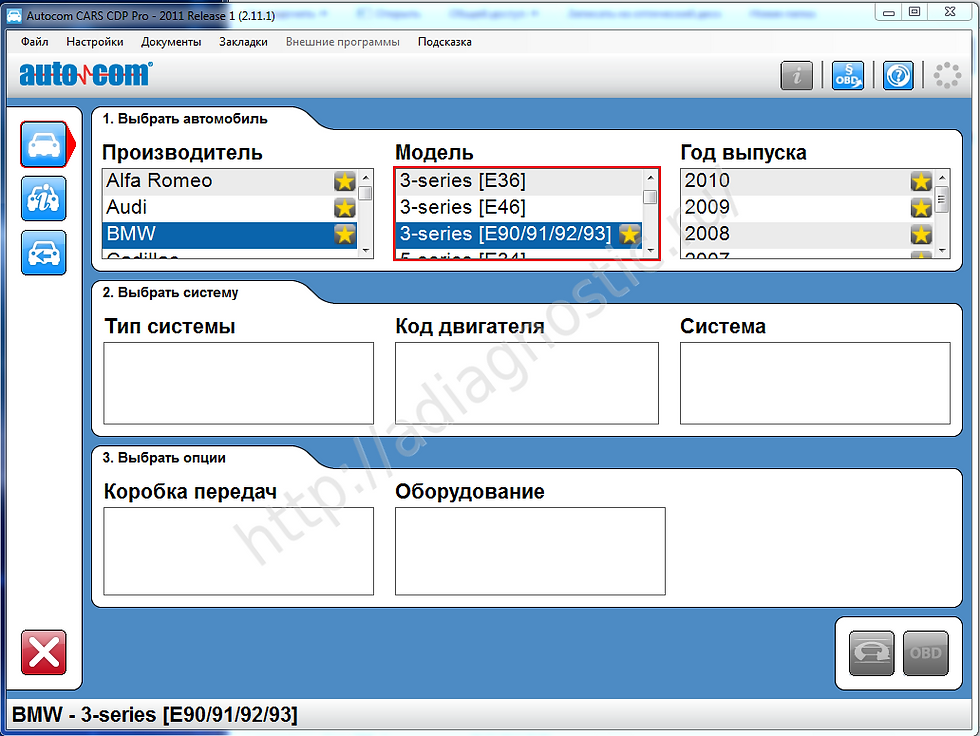Select year 2010

coord(808,181)
